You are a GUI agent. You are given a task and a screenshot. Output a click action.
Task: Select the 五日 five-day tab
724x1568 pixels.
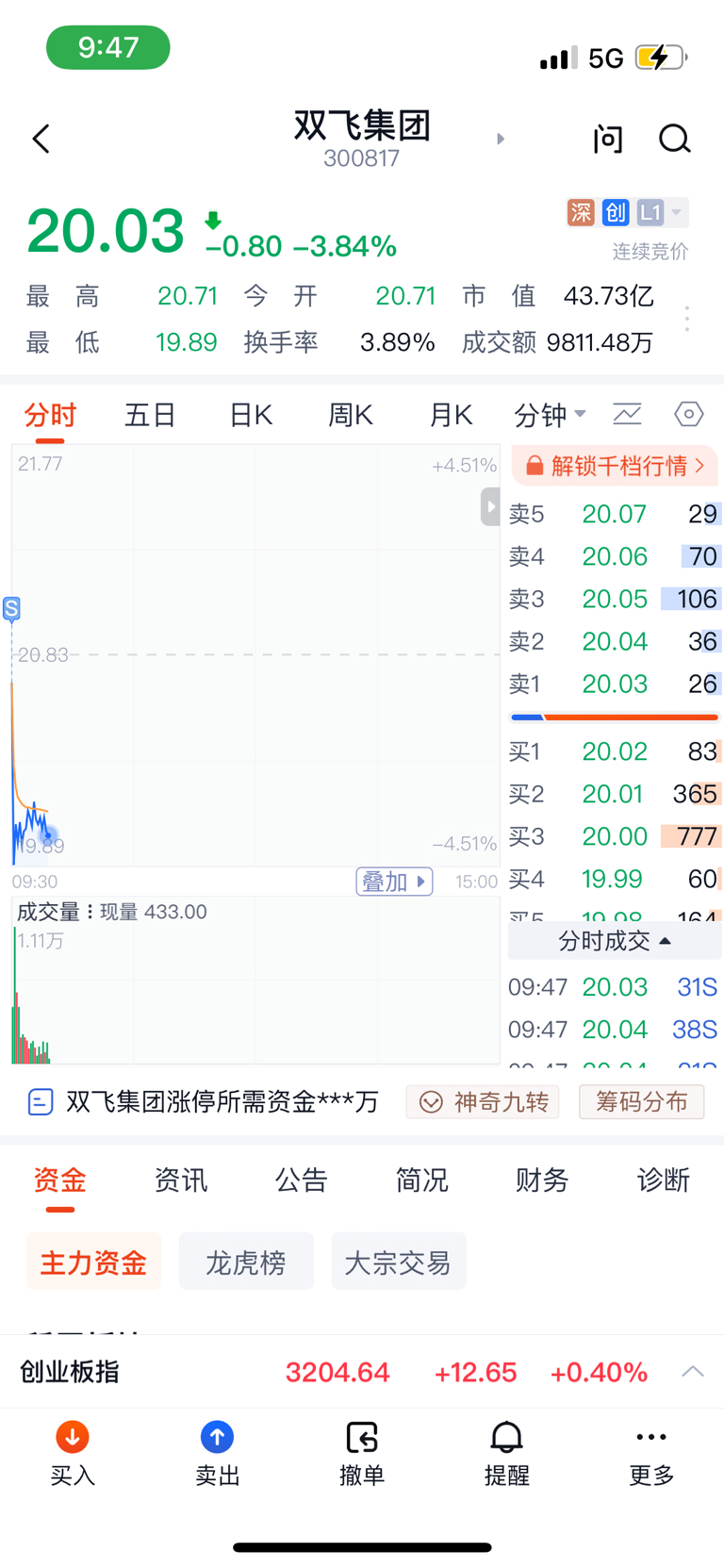tap(151, 415)
